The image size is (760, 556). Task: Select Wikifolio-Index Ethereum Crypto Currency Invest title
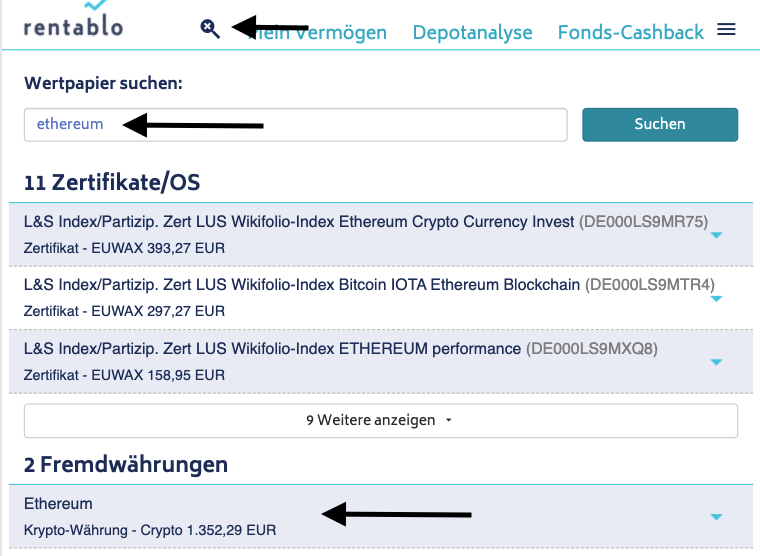[299, 221]
